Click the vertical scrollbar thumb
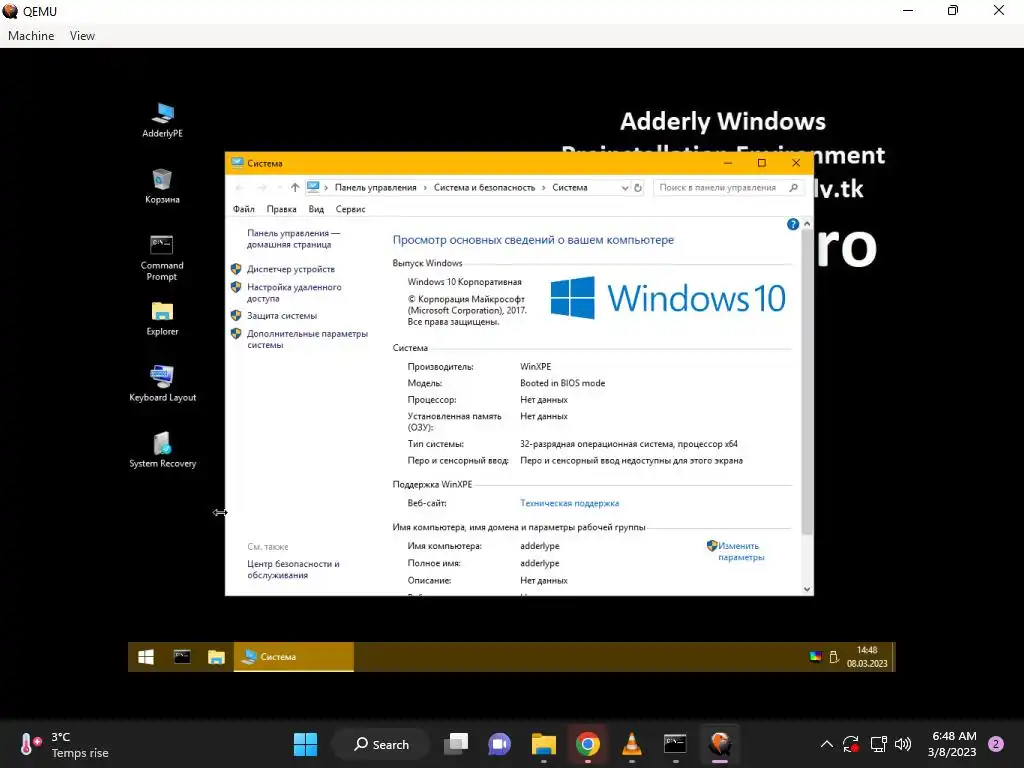 pyautogui.click(x=807, y=382)
